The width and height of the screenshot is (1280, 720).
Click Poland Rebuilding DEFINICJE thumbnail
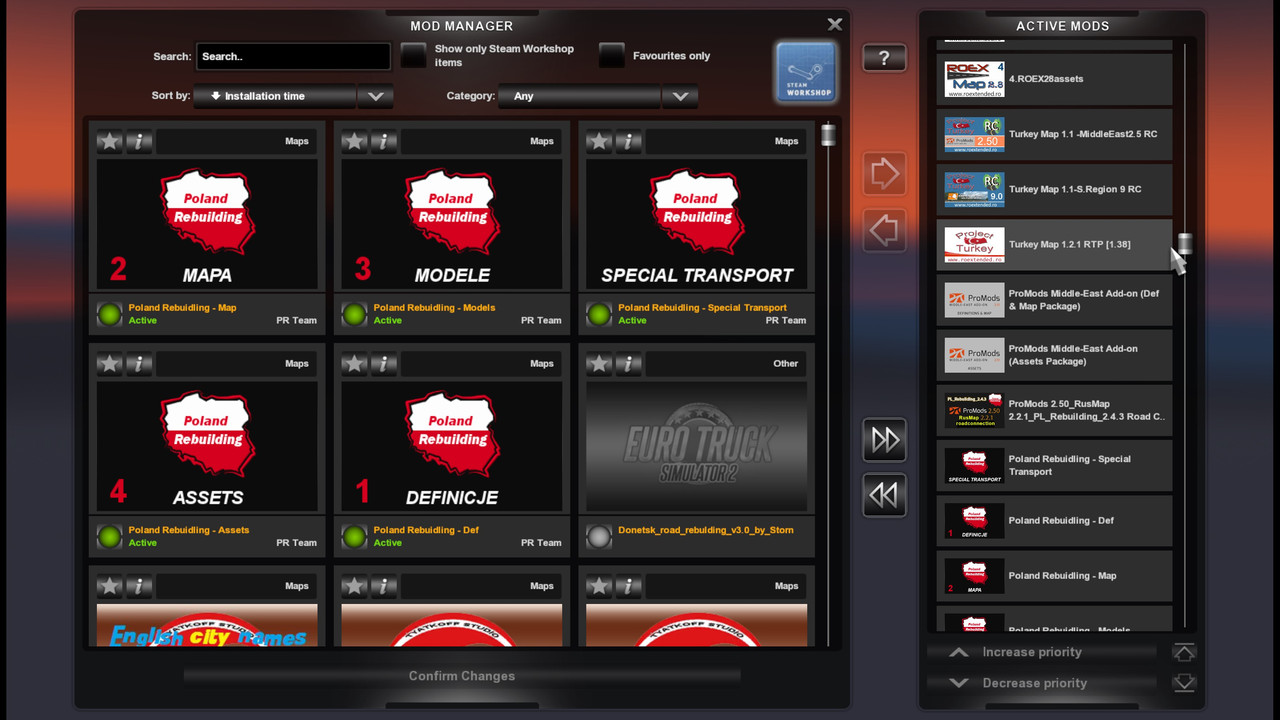[x=452, y=447]
